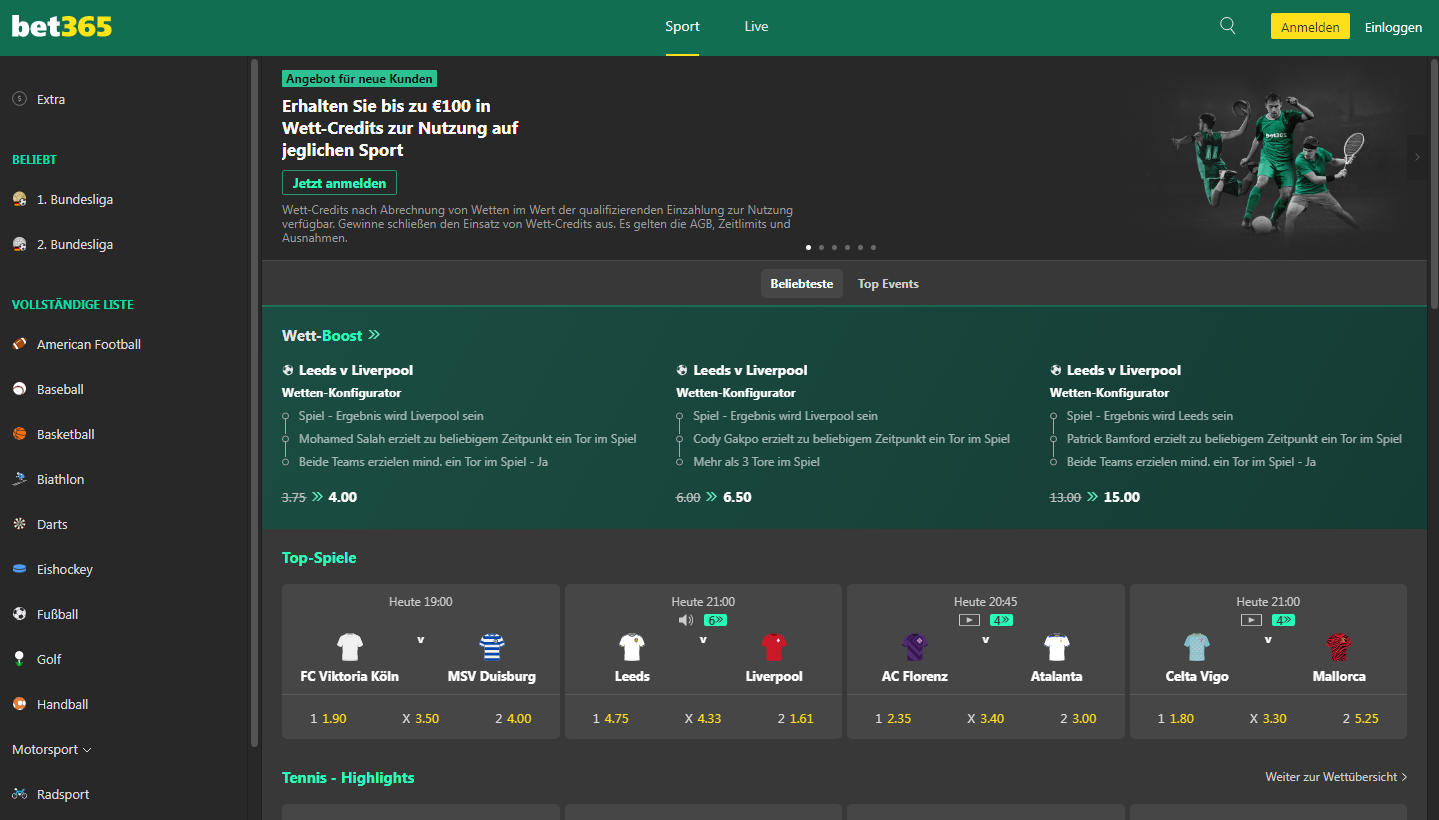
Task: Click the Liverpool red jersey icon
Action: [774, 647]
